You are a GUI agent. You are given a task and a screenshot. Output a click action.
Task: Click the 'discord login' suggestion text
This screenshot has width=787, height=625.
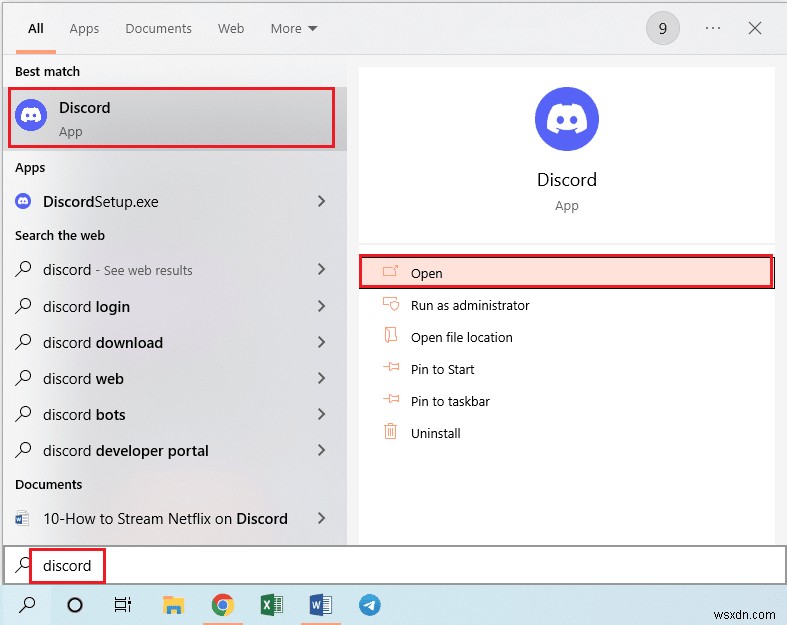(x=86, y=306)
